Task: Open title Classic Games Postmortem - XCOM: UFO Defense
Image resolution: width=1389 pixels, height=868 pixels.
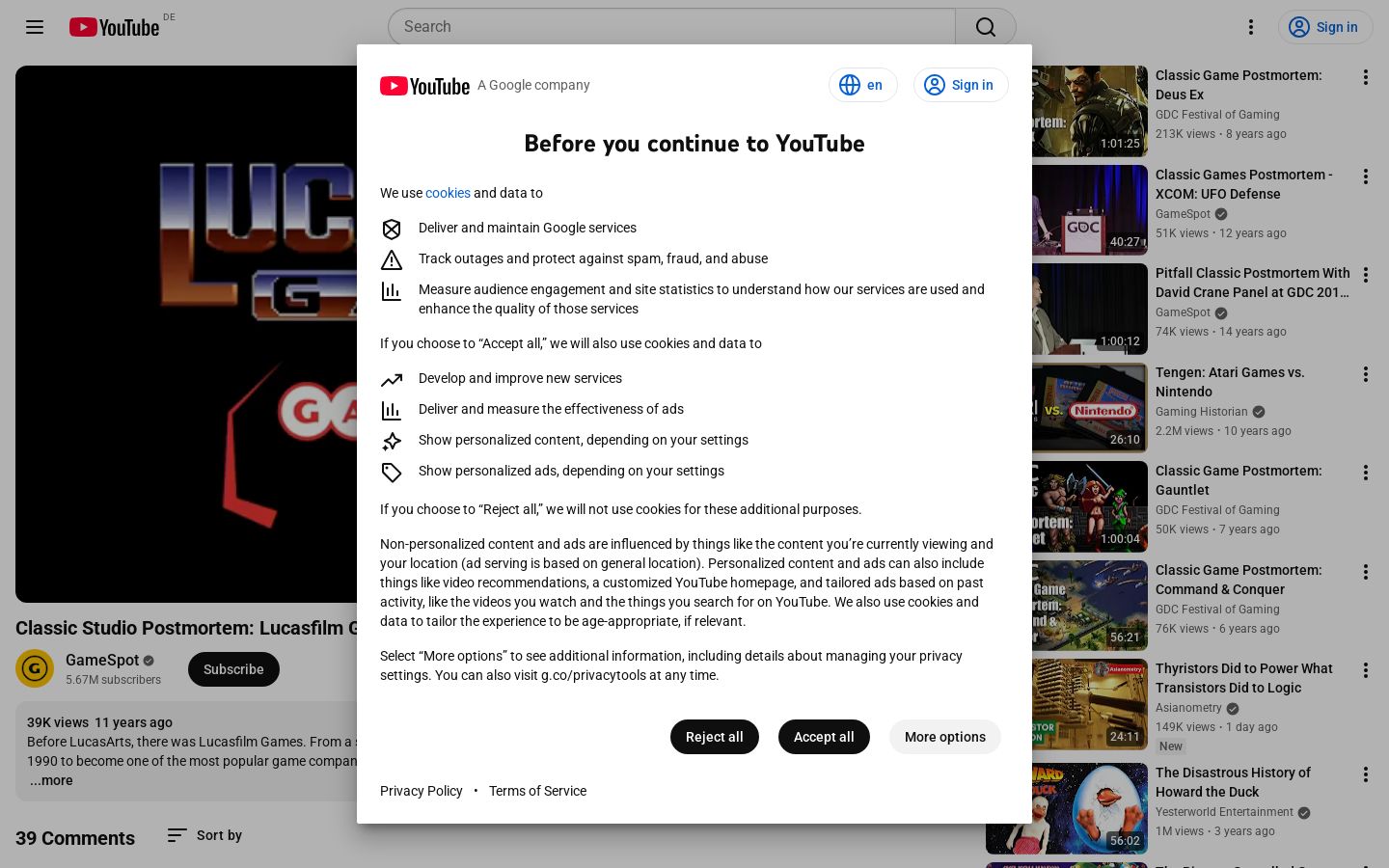Action: coord(1244,184)
